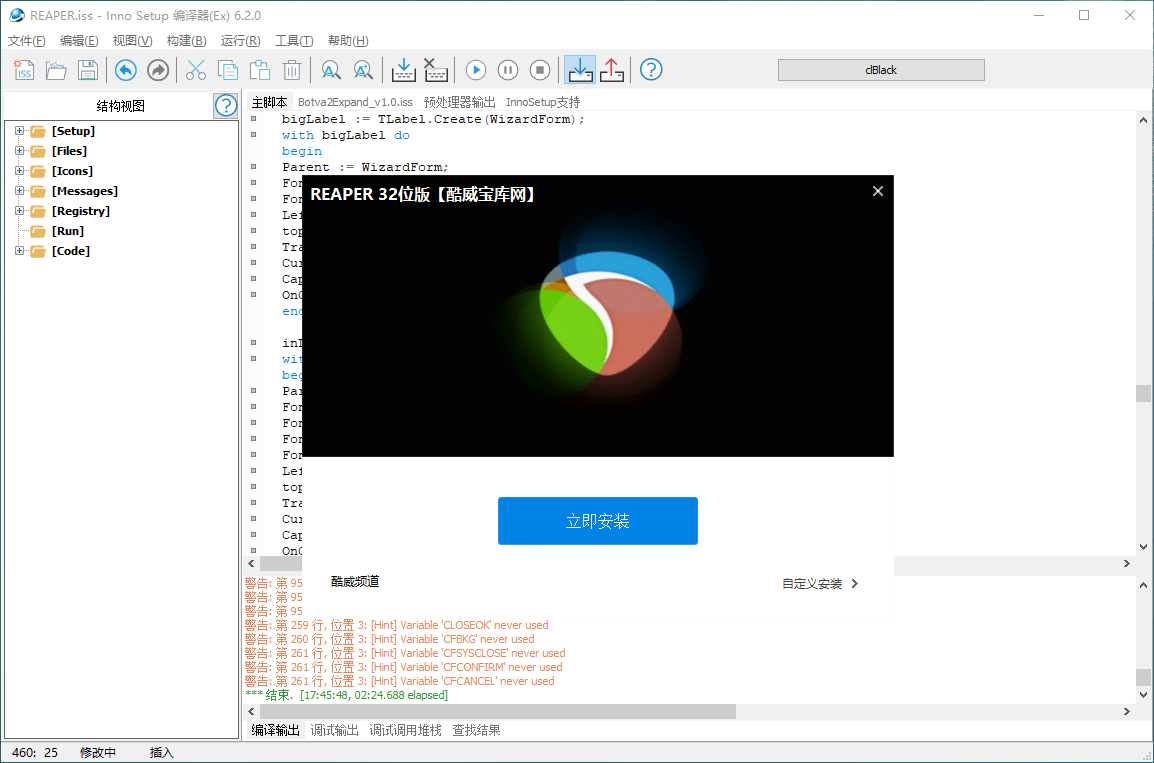This screenshot has height=763, width=1154.
Task: Select the [Setup] folder label
Action: pos(74,131)
